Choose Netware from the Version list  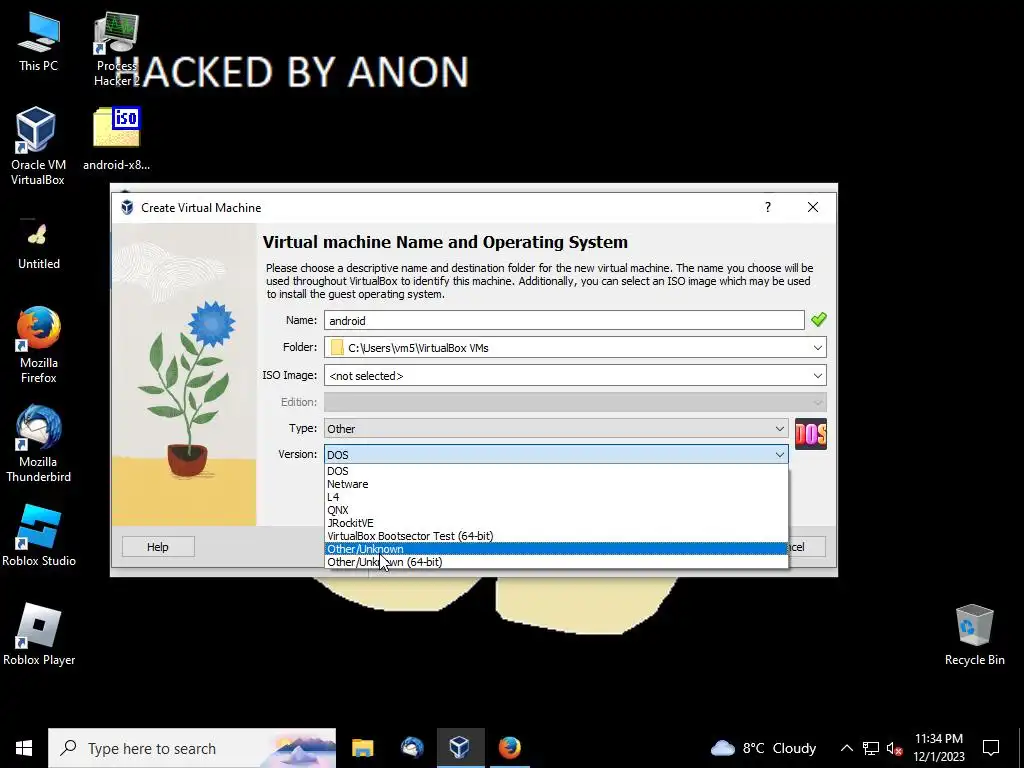(556, 484)
